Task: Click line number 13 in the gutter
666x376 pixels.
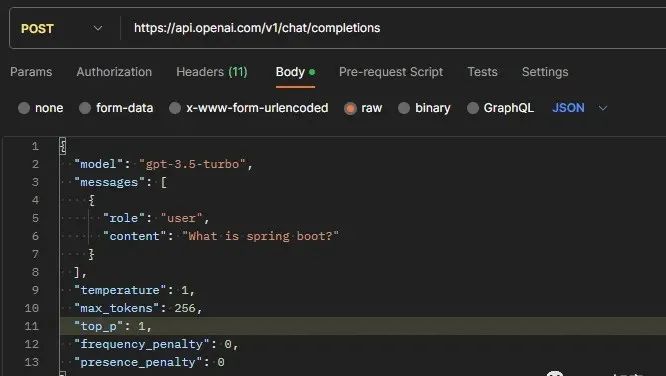Action: [31, 362]
